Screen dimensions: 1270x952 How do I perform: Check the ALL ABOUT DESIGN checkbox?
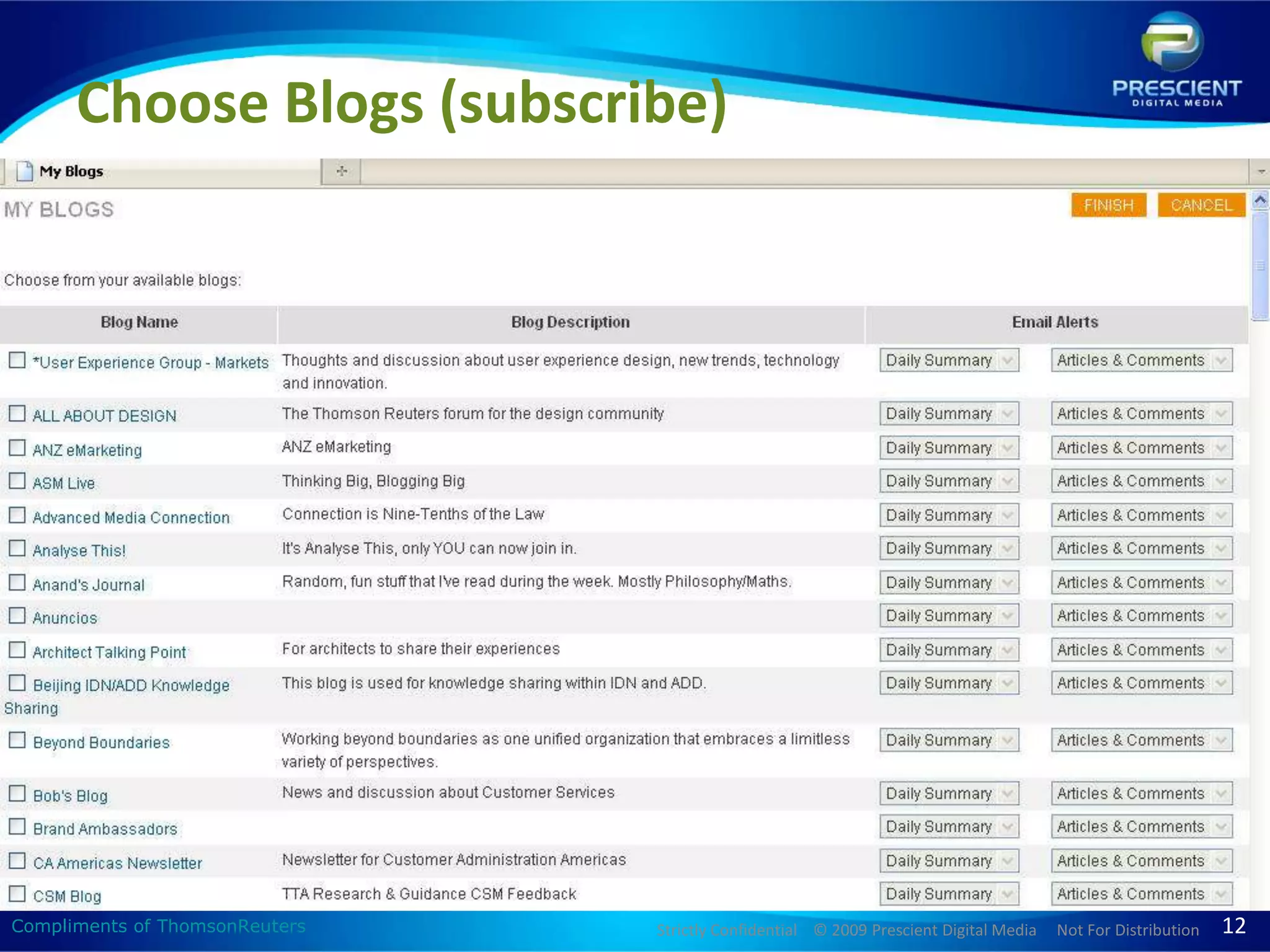tap(17, 413)
